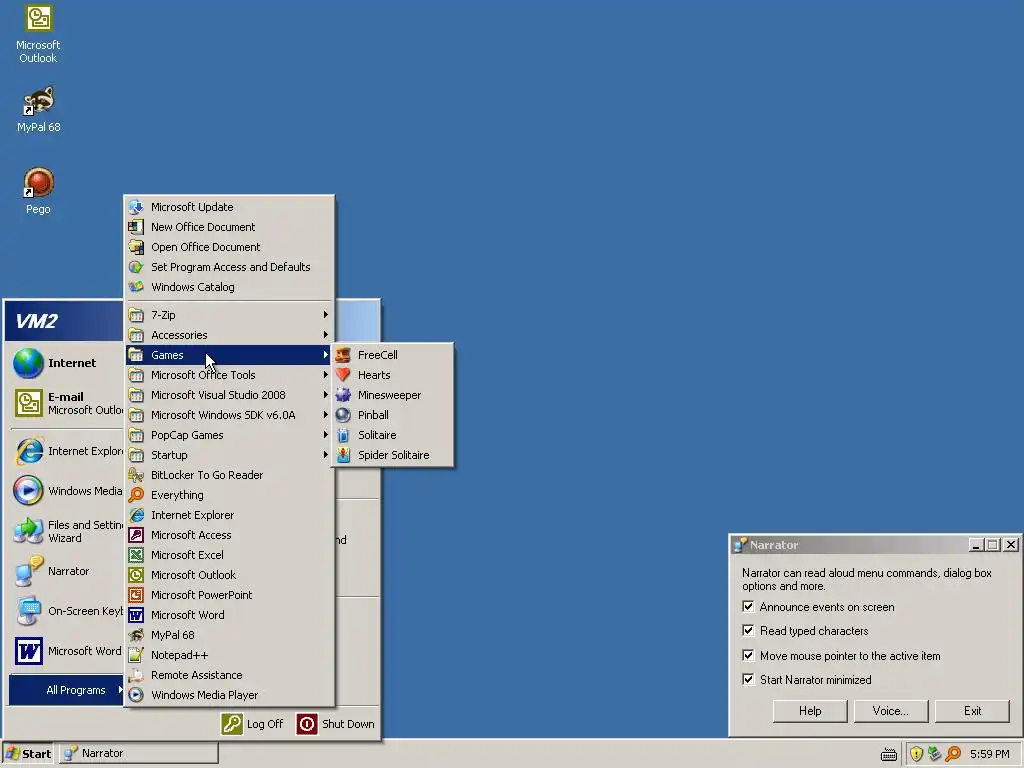
Task: Open Microsoft Outlook in All Programs list
Action: (229, 575)
